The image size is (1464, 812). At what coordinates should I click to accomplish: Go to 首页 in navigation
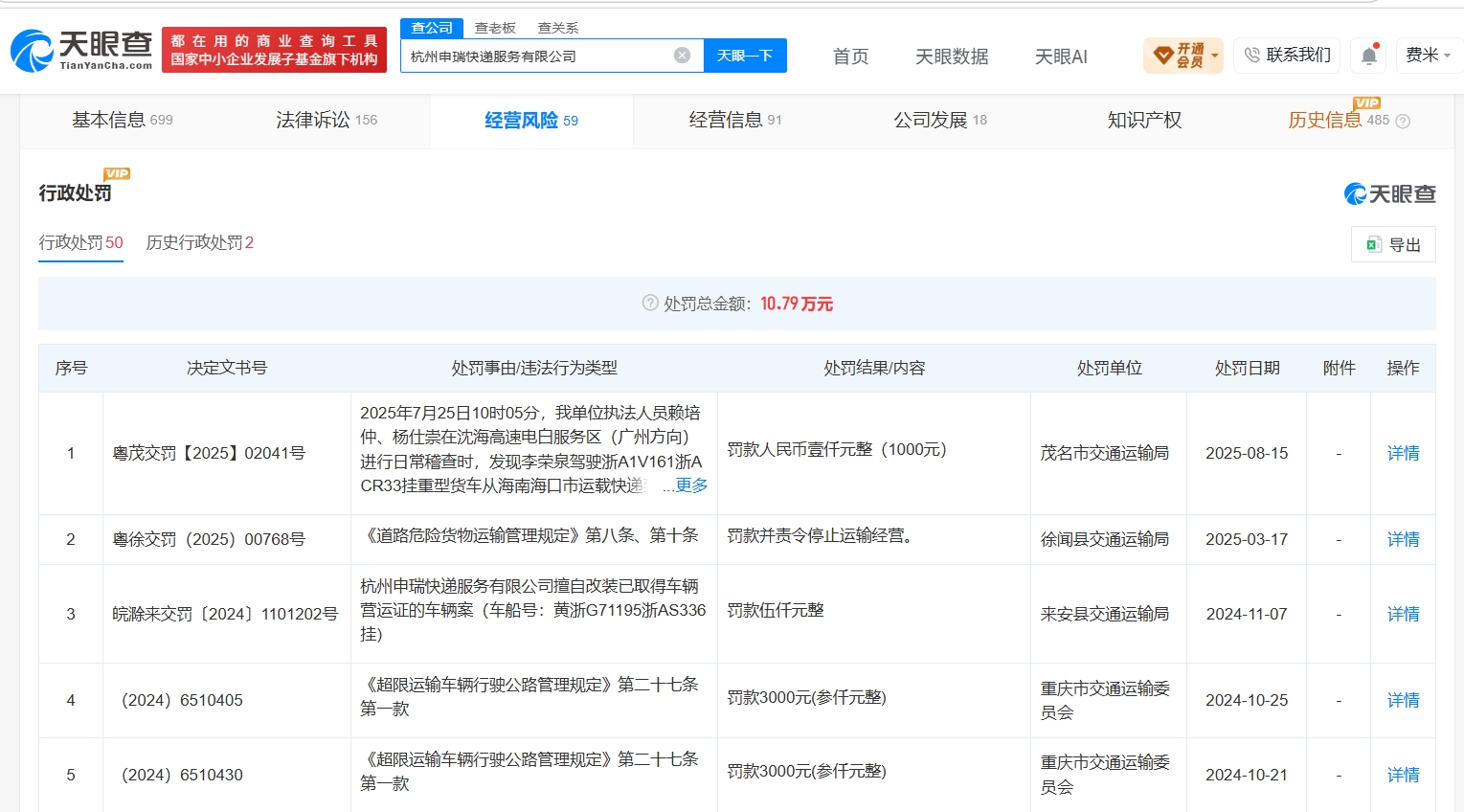(850, 56)
